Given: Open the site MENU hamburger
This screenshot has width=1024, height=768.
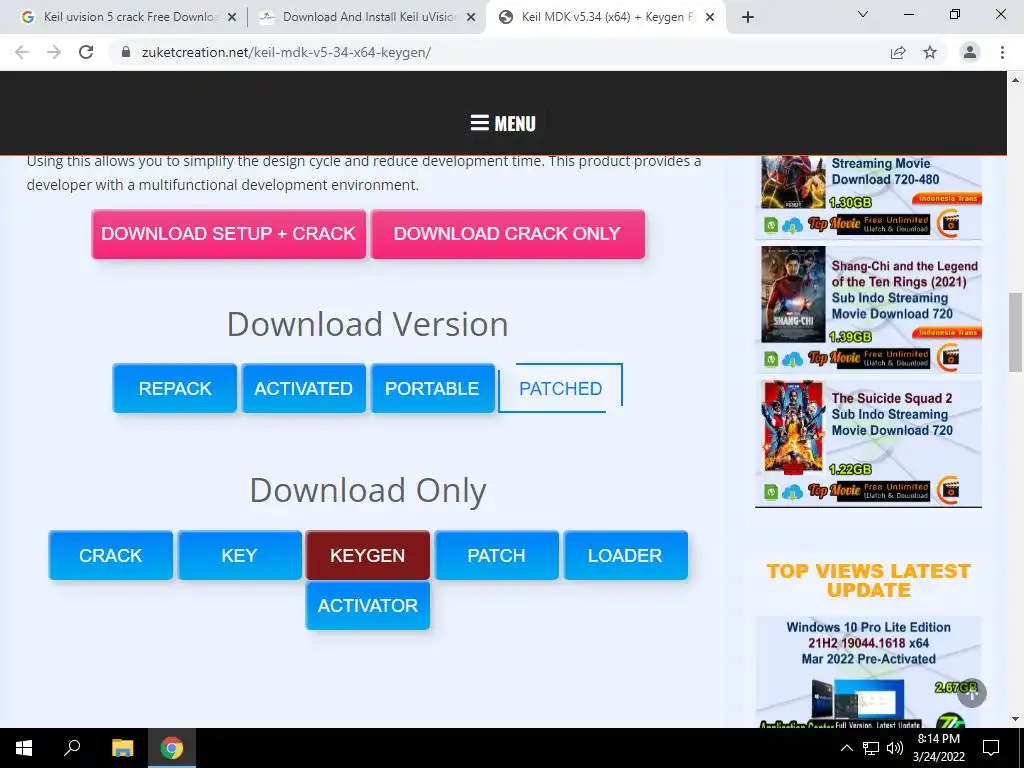Looking at the screenshot, I should point(503,123).
